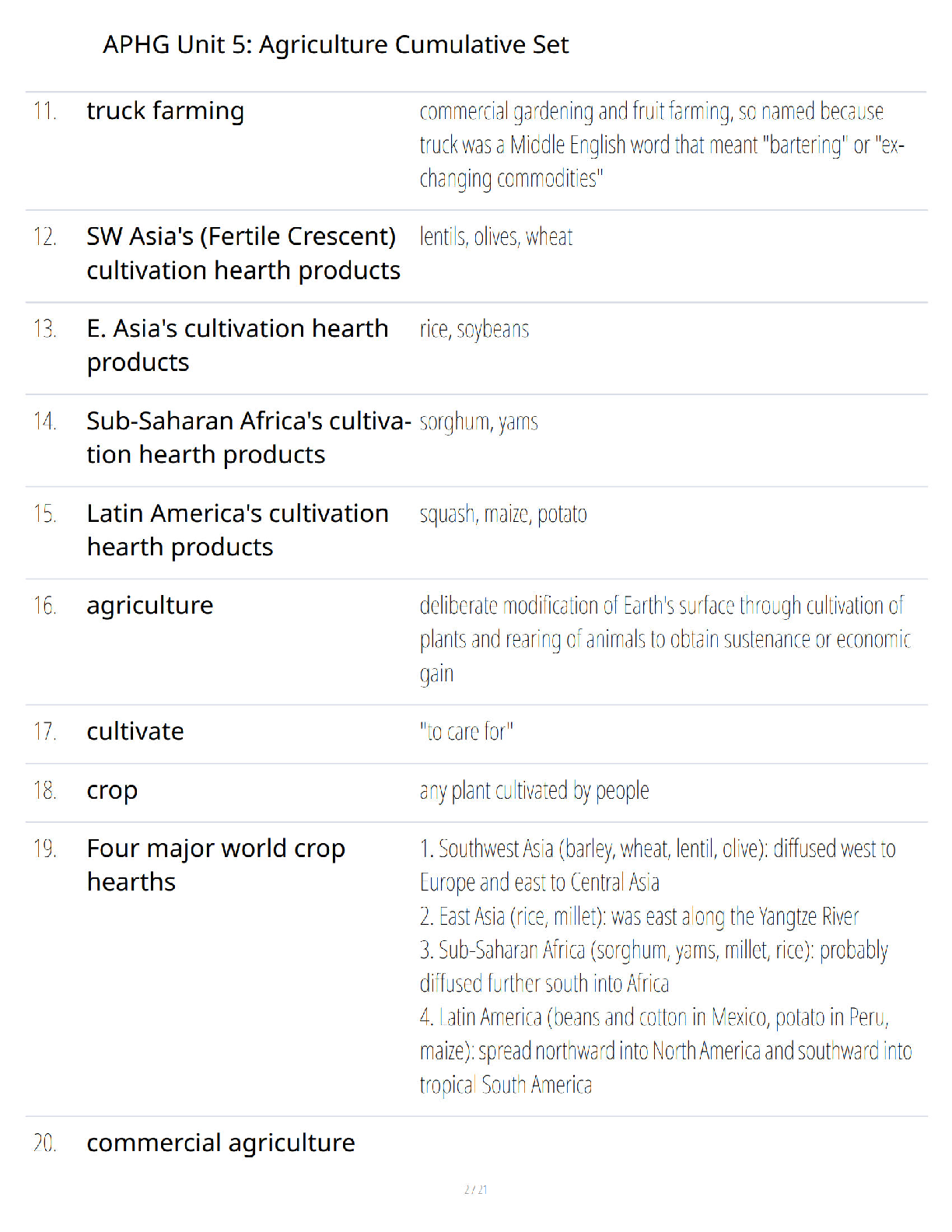Click definition lentils, olives, wheat

[x=496, y=236]
